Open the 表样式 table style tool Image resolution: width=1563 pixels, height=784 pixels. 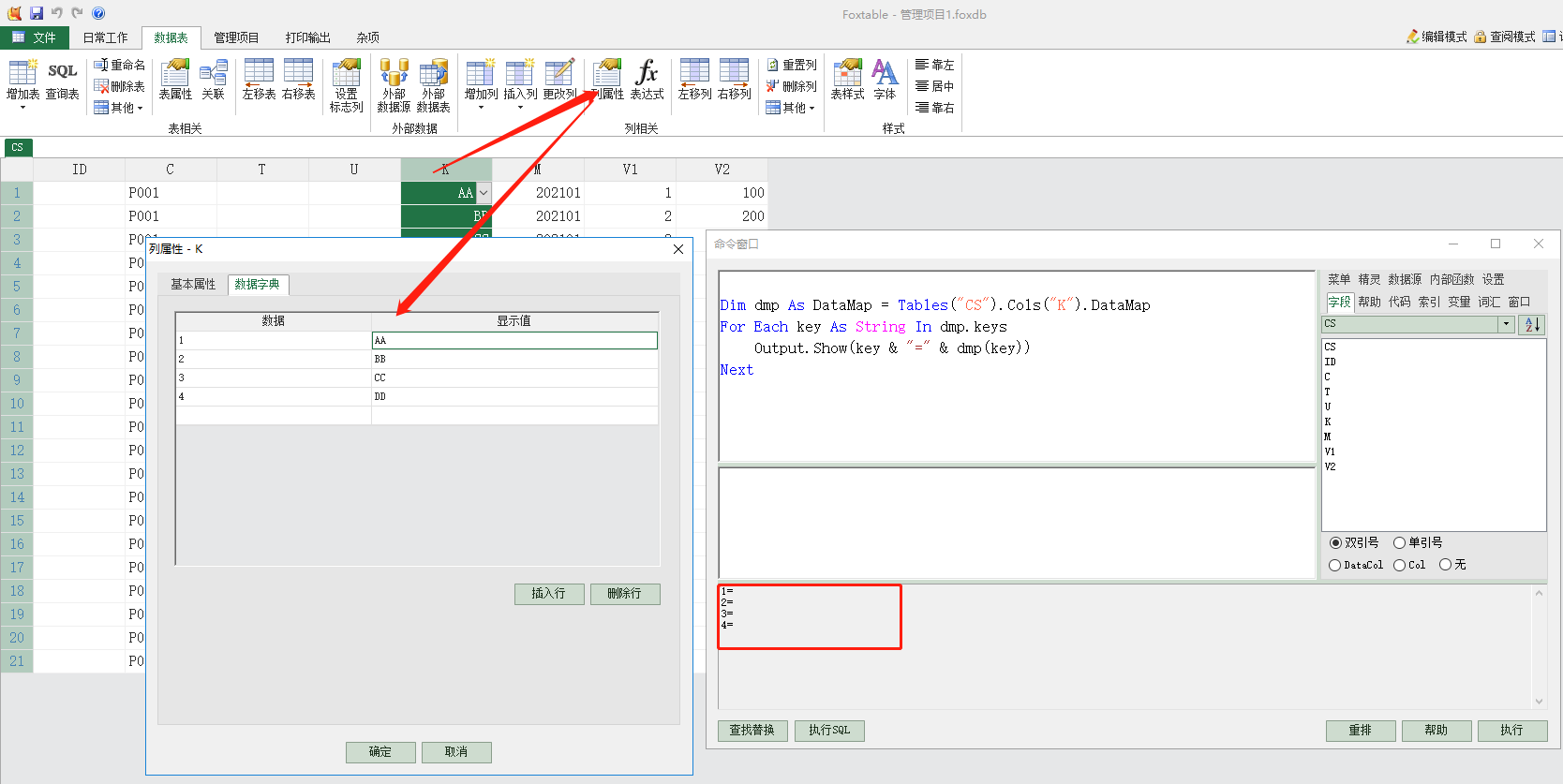point(847,81)
